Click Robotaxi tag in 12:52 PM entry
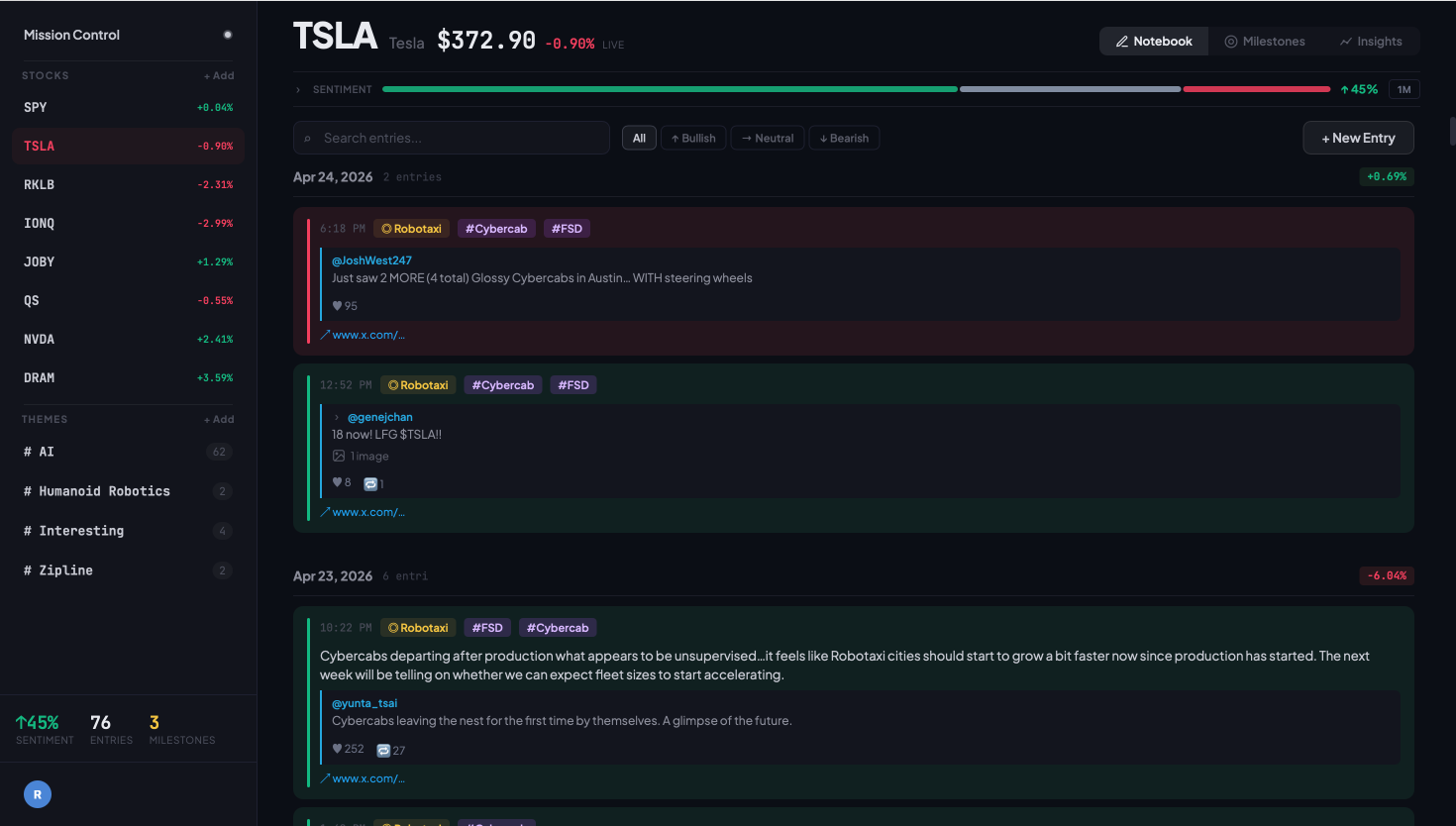Image resolution: width=1456 pixels, height=826 pixels. [418, 385]
